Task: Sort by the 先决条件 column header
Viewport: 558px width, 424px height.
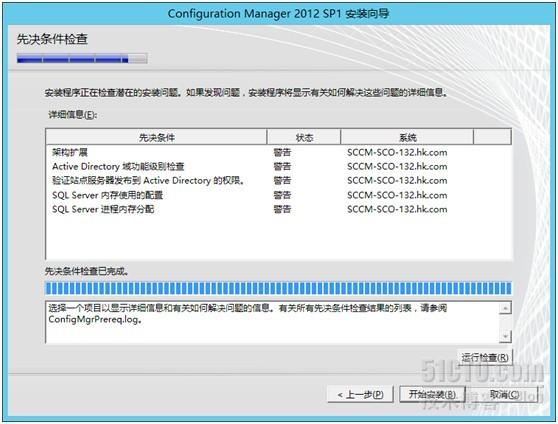Action: pos(156,137)
